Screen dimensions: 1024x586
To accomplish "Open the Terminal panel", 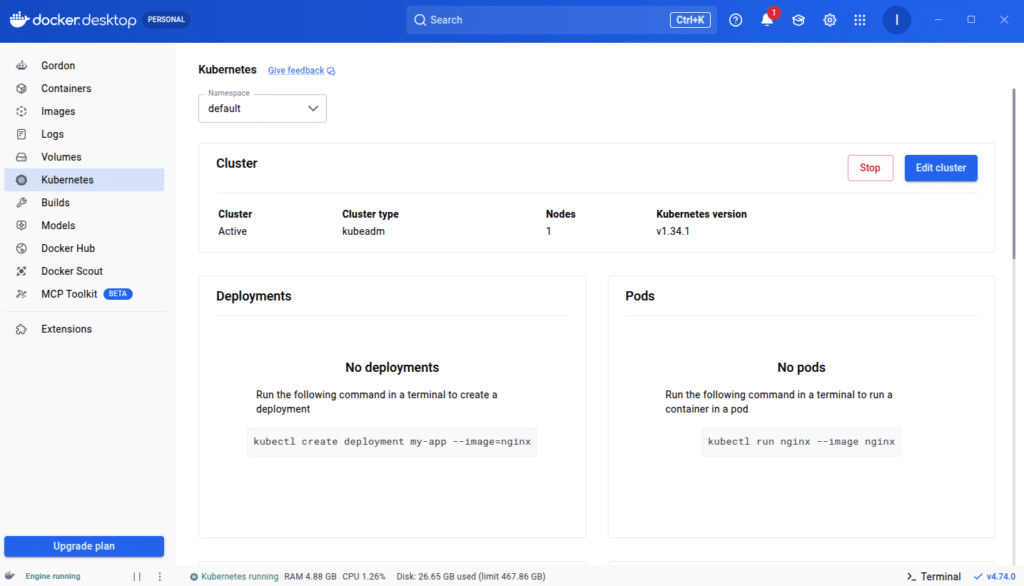I will pos(933,576).
